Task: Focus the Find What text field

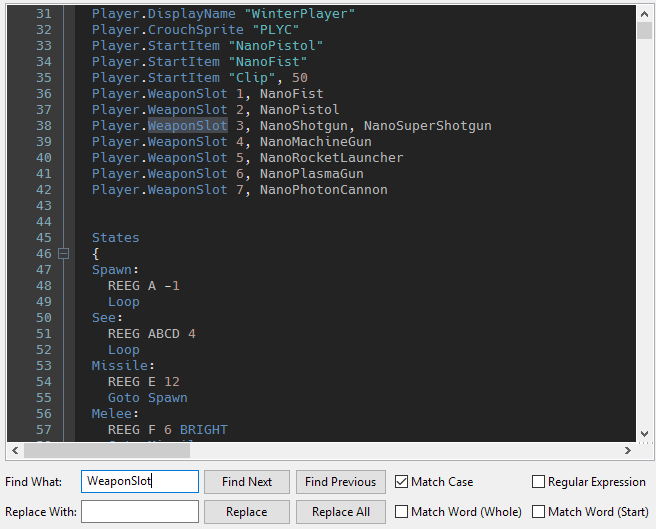Action: 140,482
